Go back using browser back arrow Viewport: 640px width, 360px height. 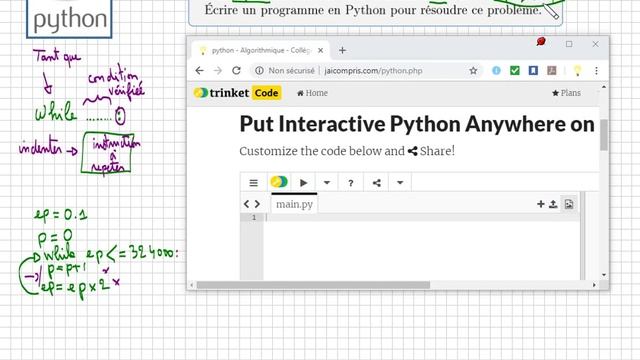coord(199,71)
